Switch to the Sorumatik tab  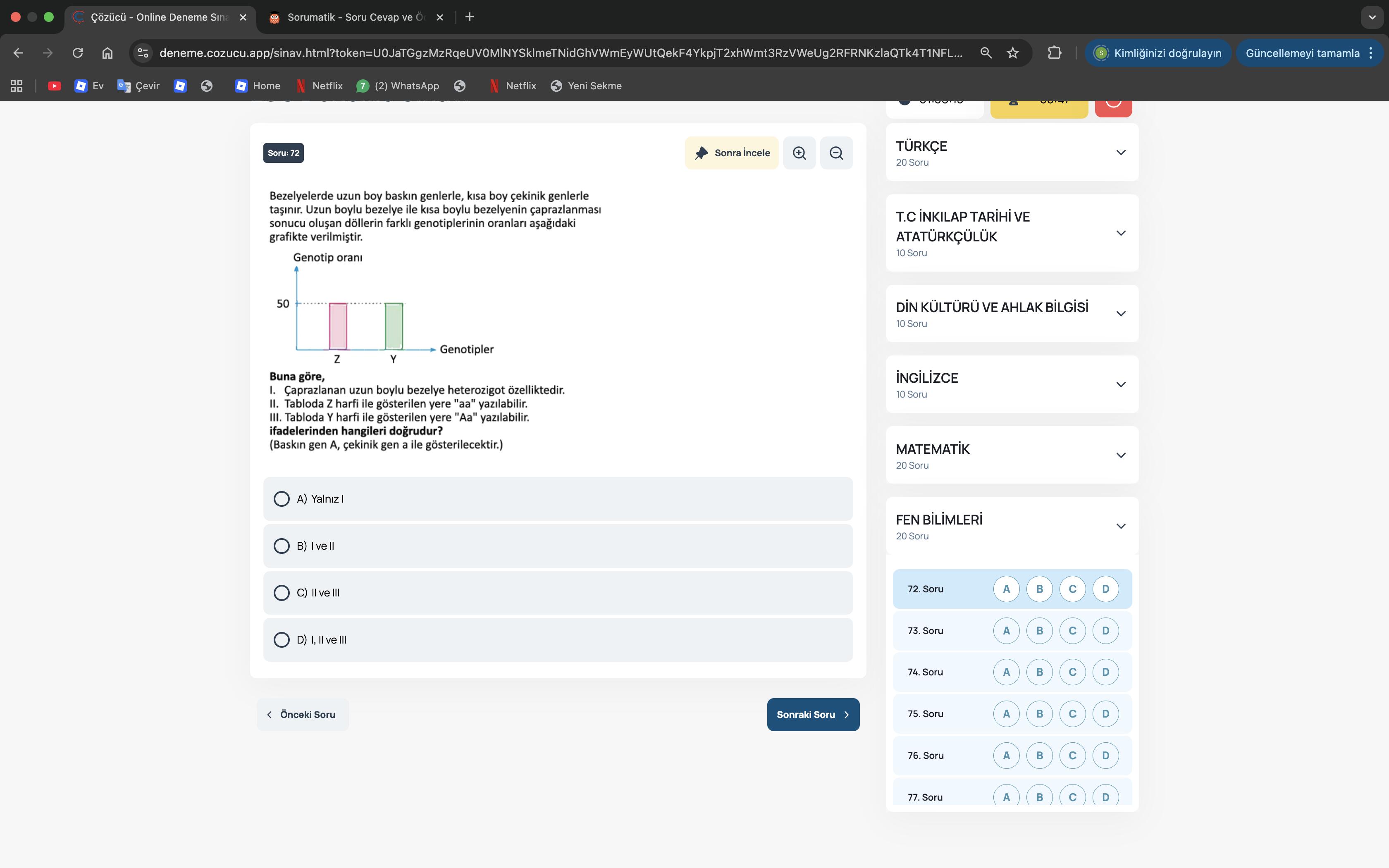pos(355,17)
